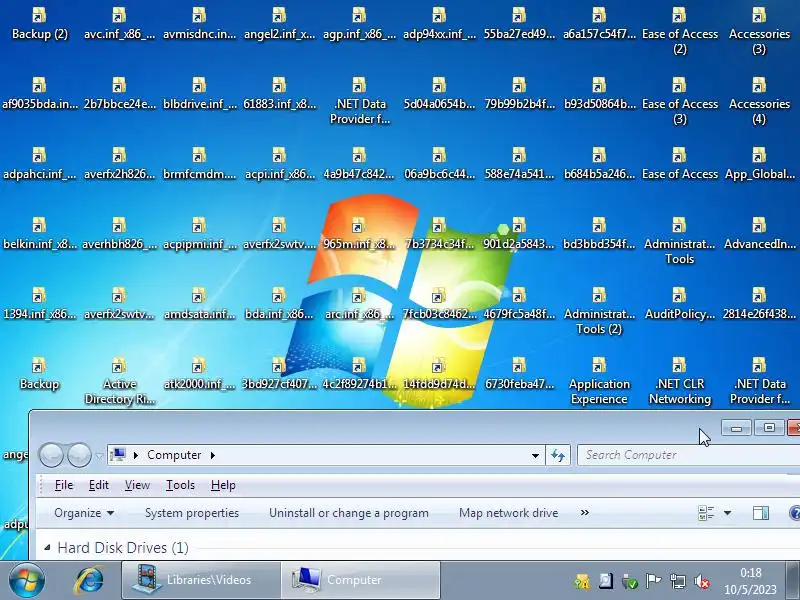This screenshot has height=600, width=800.
Task: Select the 55ba27ed49... desktop icon
Action: click(519, 24)
